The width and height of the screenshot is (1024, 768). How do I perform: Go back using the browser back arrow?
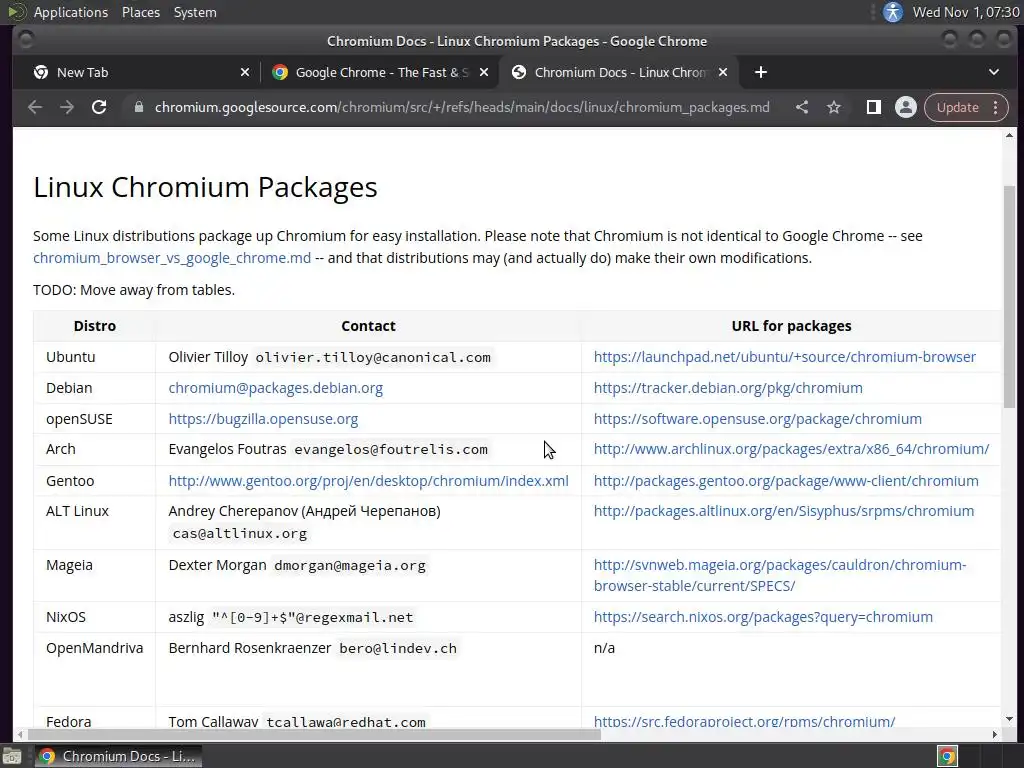(35, 107)
